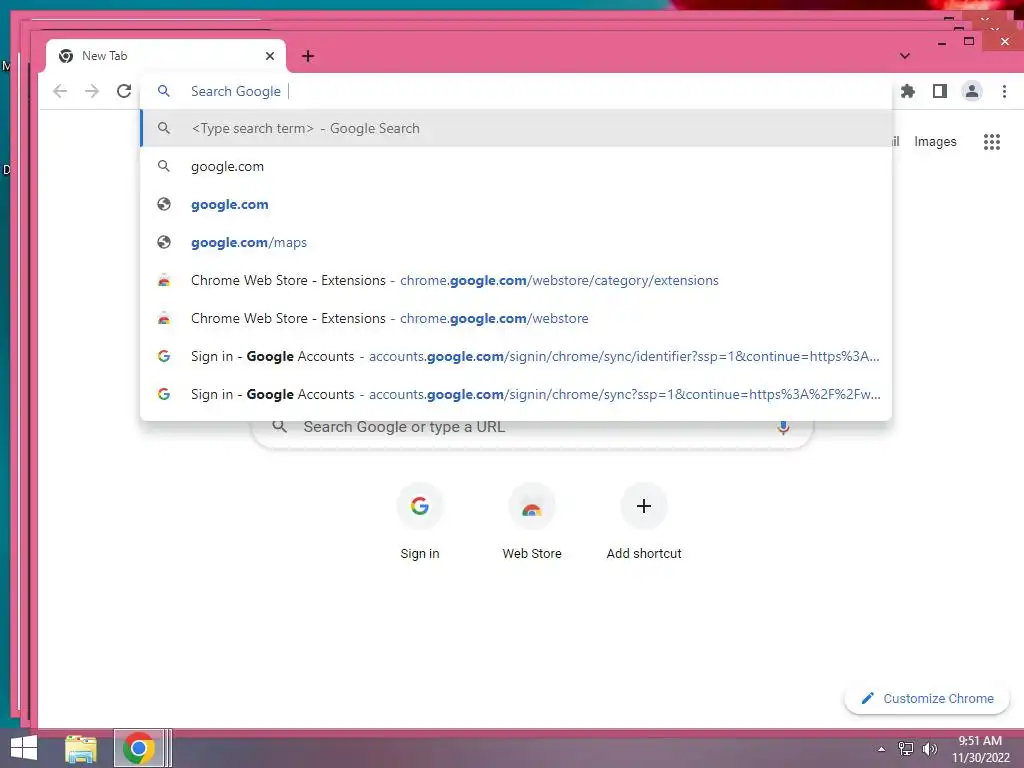Open Chrome Web Store category/extensions suggestion

516,280
